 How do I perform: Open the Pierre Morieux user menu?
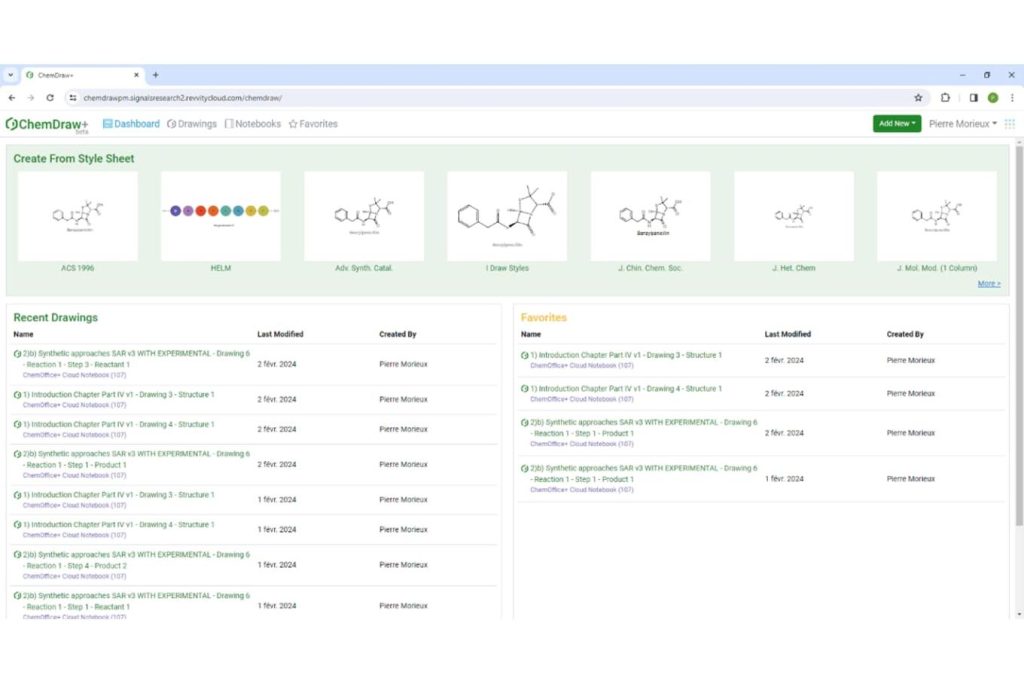point(962,124)
